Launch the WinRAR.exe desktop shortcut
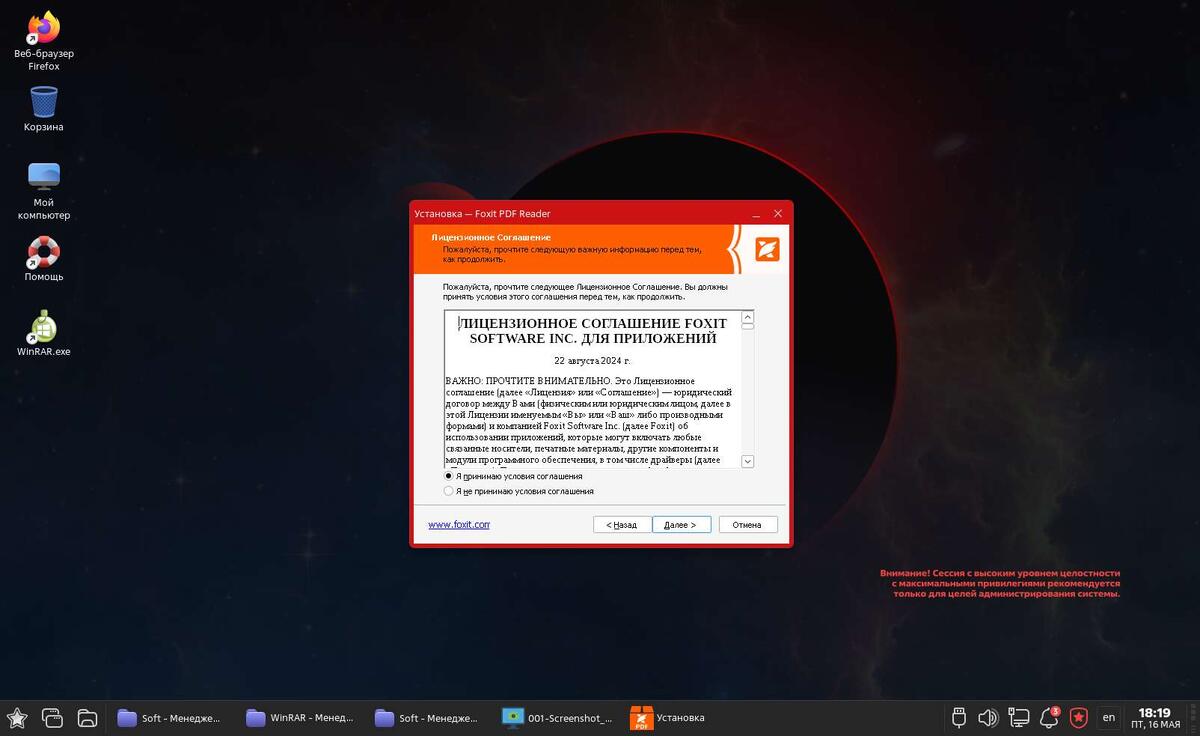 (x=44, y=333)
